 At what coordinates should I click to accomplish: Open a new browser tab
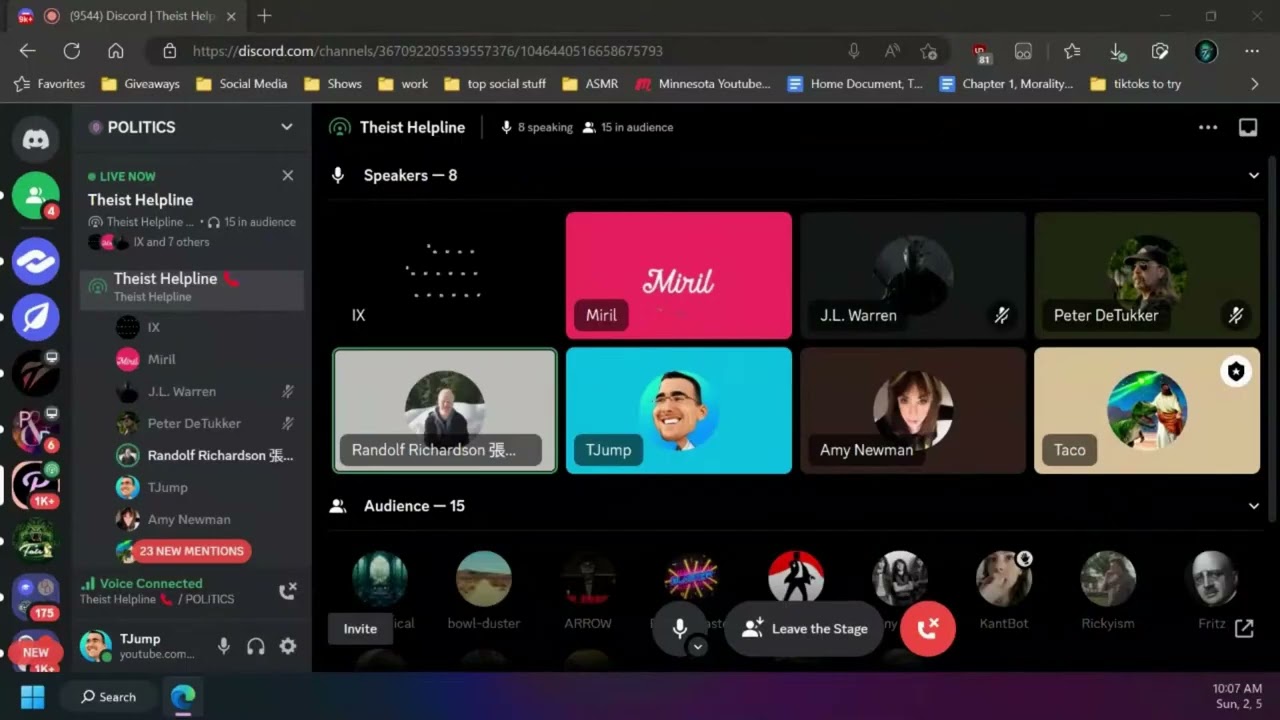264,16
